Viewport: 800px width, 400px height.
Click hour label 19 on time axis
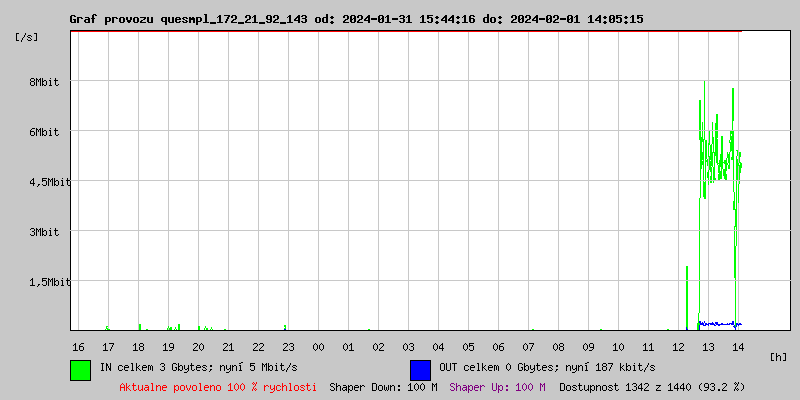point(168,347)
